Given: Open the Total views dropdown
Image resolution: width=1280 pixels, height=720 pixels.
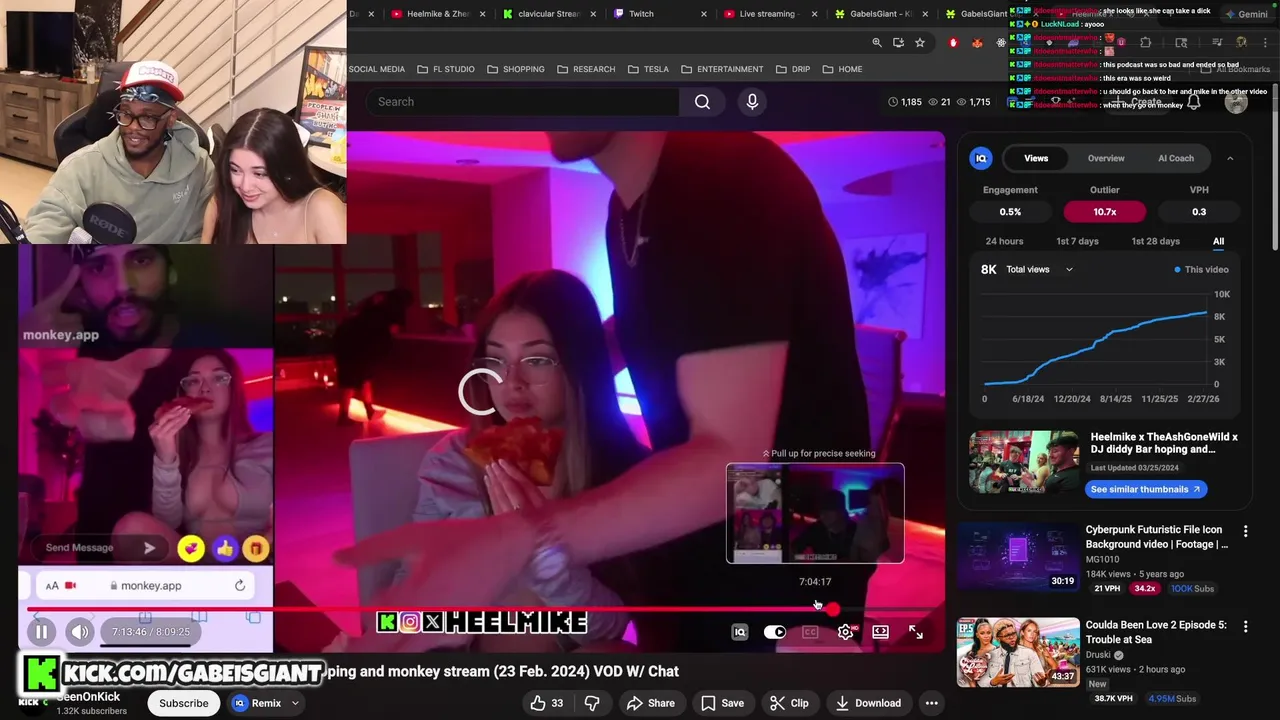Looking at the screenshot, I should tap(1040, 269).
